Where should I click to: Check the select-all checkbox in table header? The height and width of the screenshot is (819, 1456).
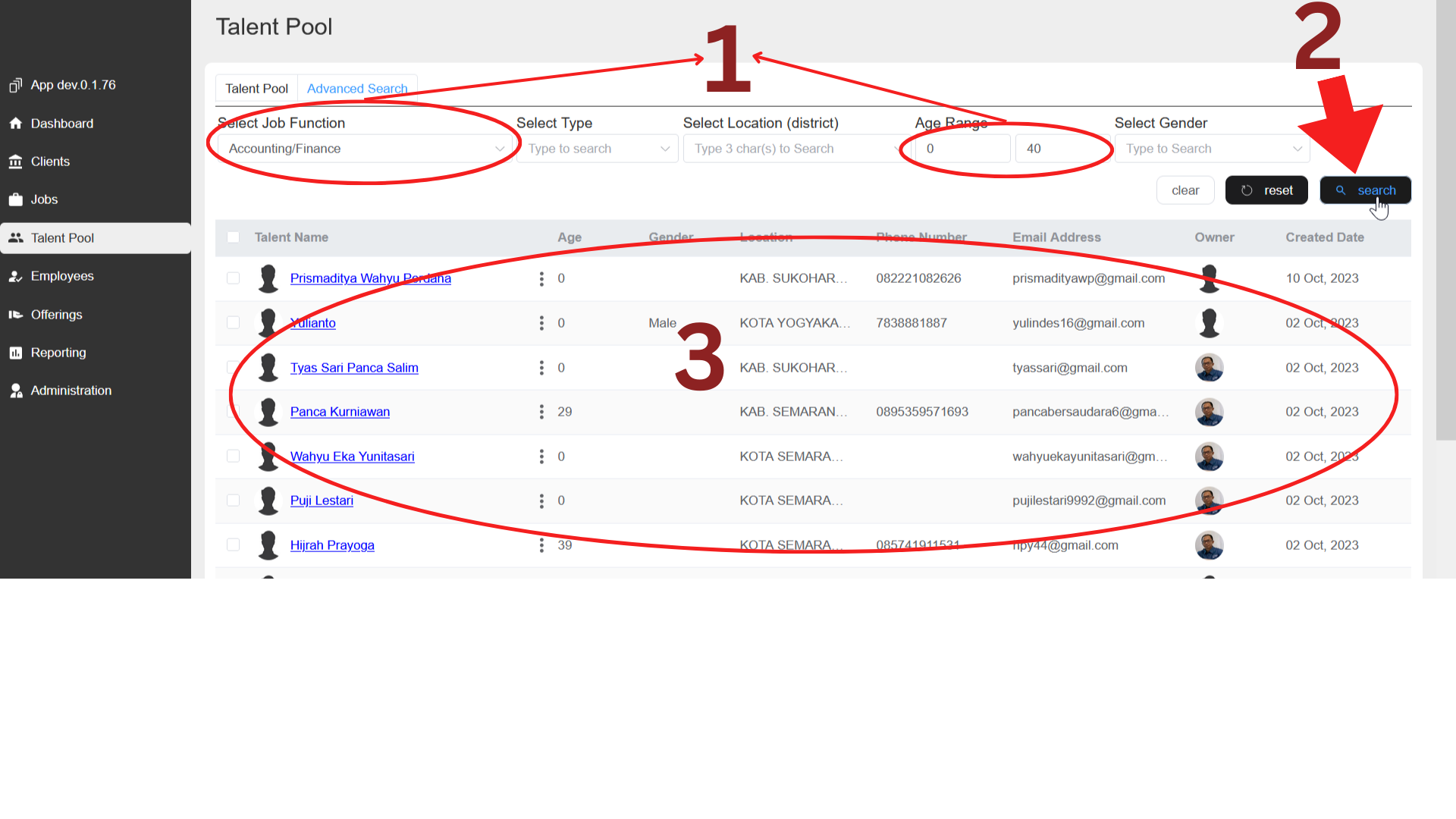point(233,237)
